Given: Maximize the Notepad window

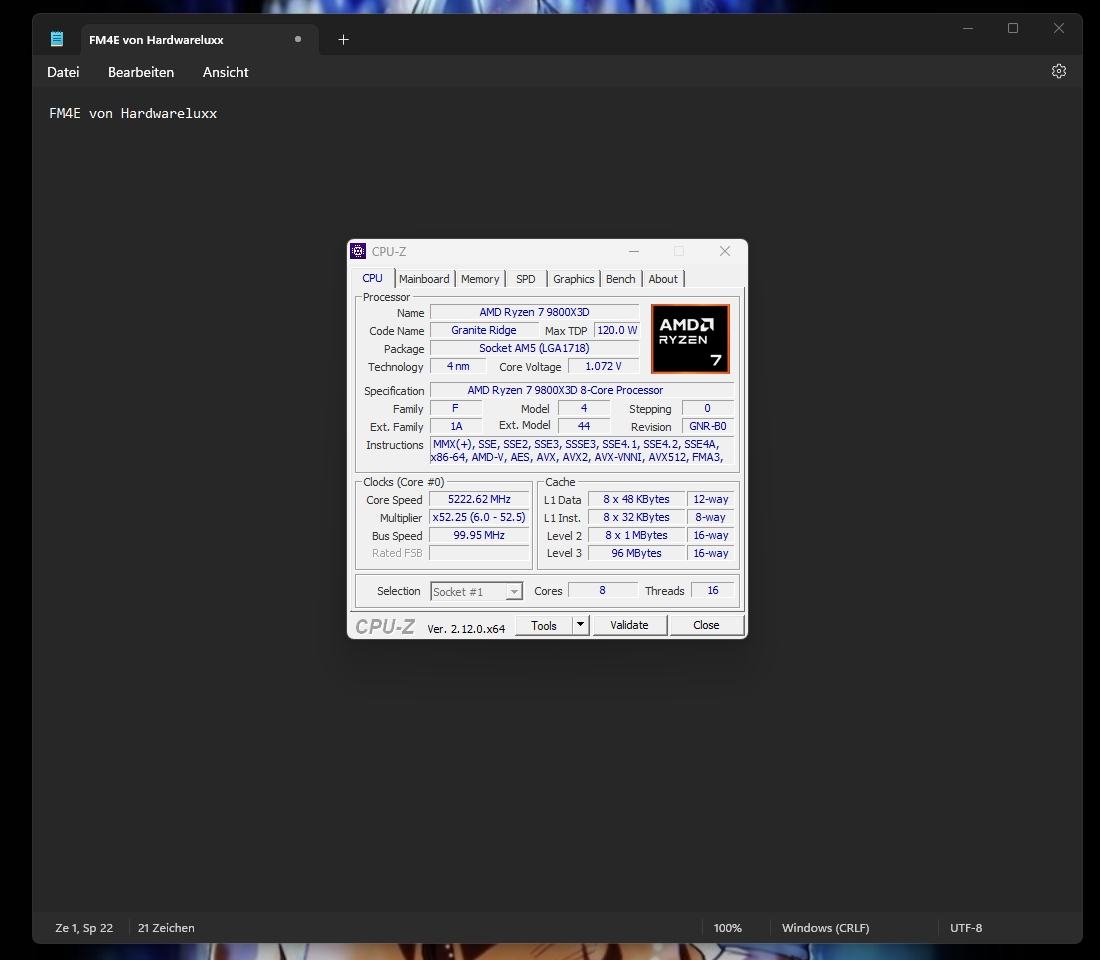Looking at the screenshot, I should tap(1012, 28).
